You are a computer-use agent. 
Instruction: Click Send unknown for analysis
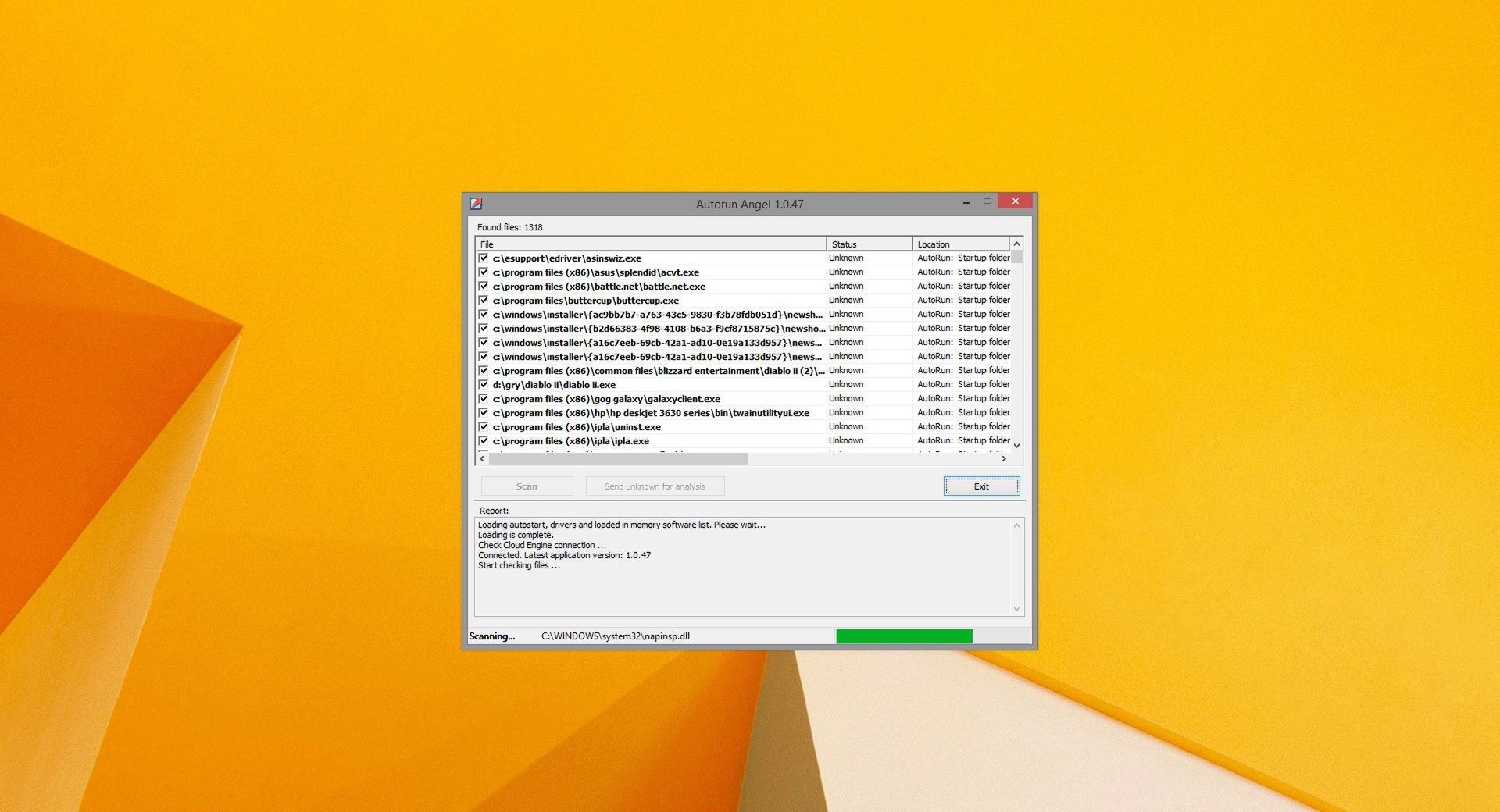coord(655,486)
